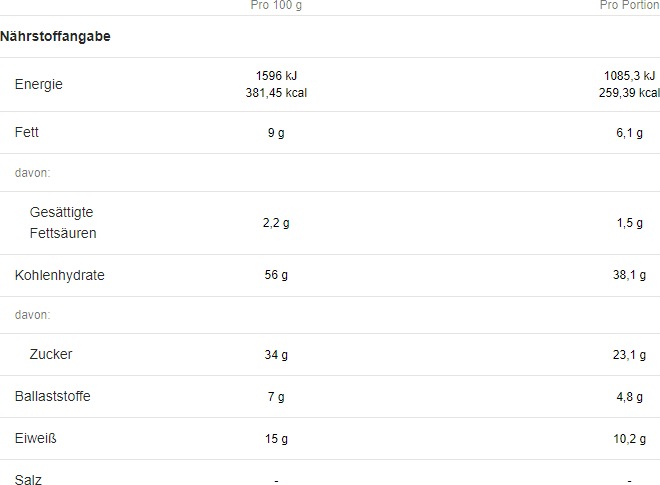The width and height of the screenshot is (660, 485).
Task: Click the Fett row label
Action: pyautogui.click(x=27, y=132)
